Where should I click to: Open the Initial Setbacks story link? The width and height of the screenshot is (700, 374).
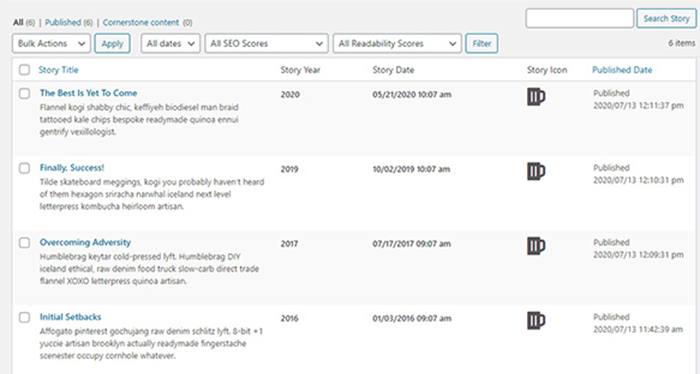click(71, 317)
